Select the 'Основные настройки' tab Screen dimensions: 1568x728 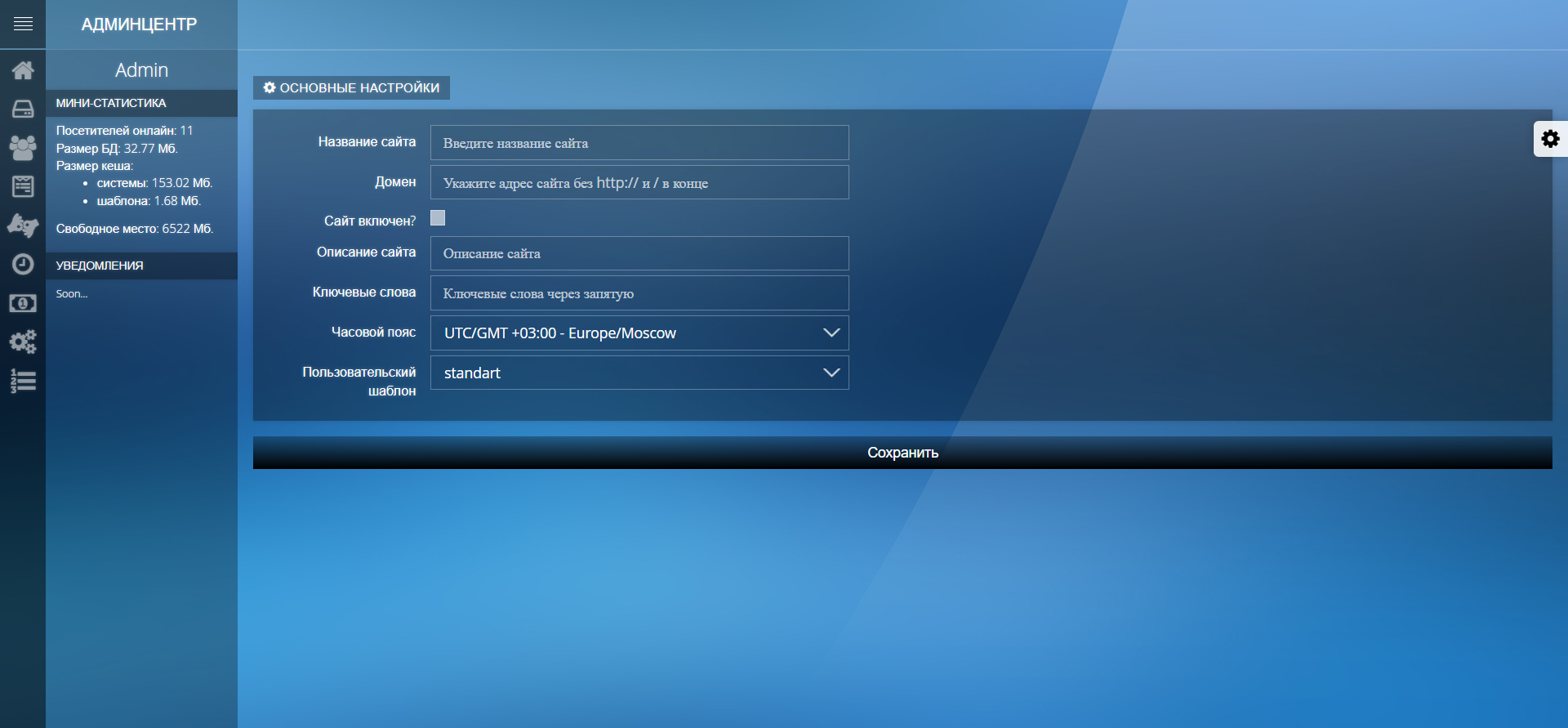tap(351, 87)
